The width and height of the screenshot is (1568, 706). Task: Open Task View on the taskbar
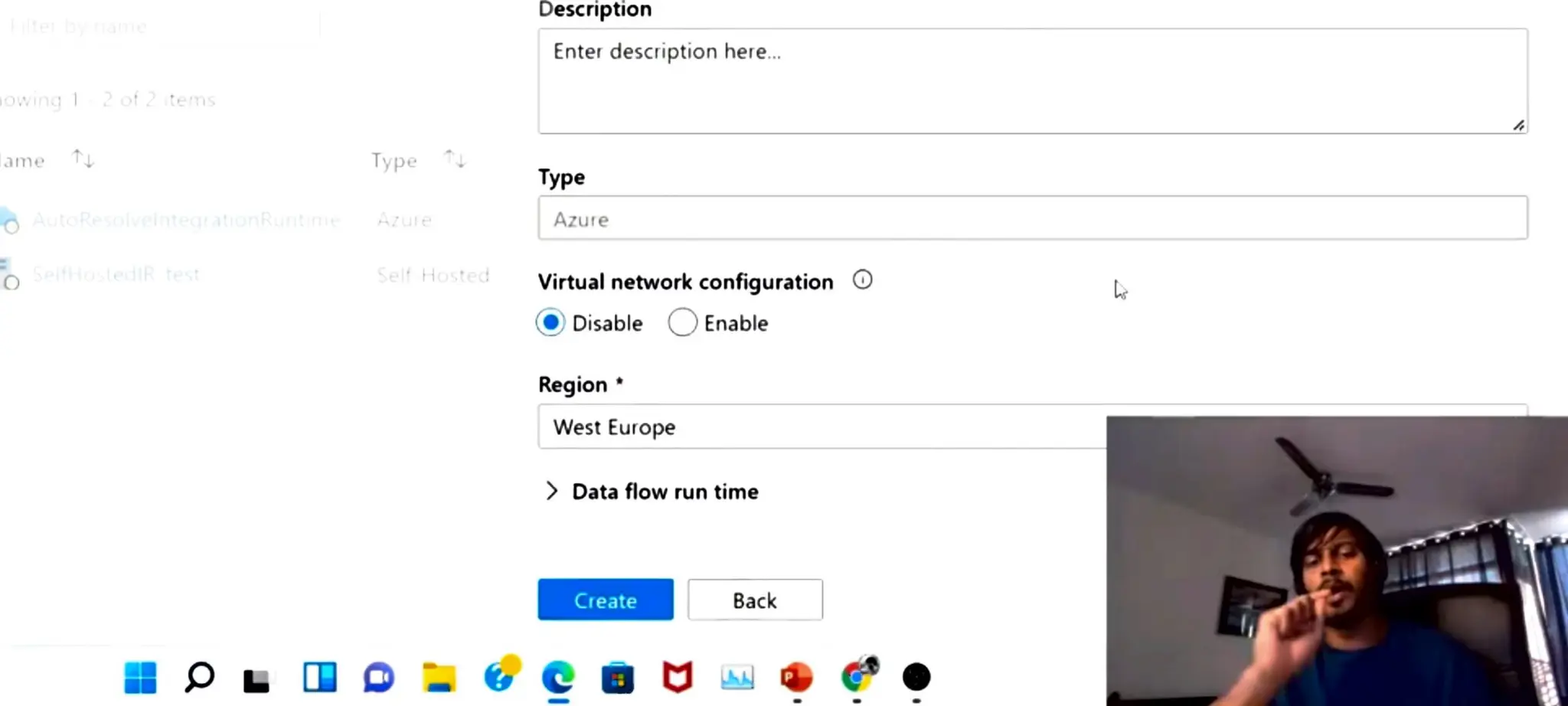click(x=257, y=679)
